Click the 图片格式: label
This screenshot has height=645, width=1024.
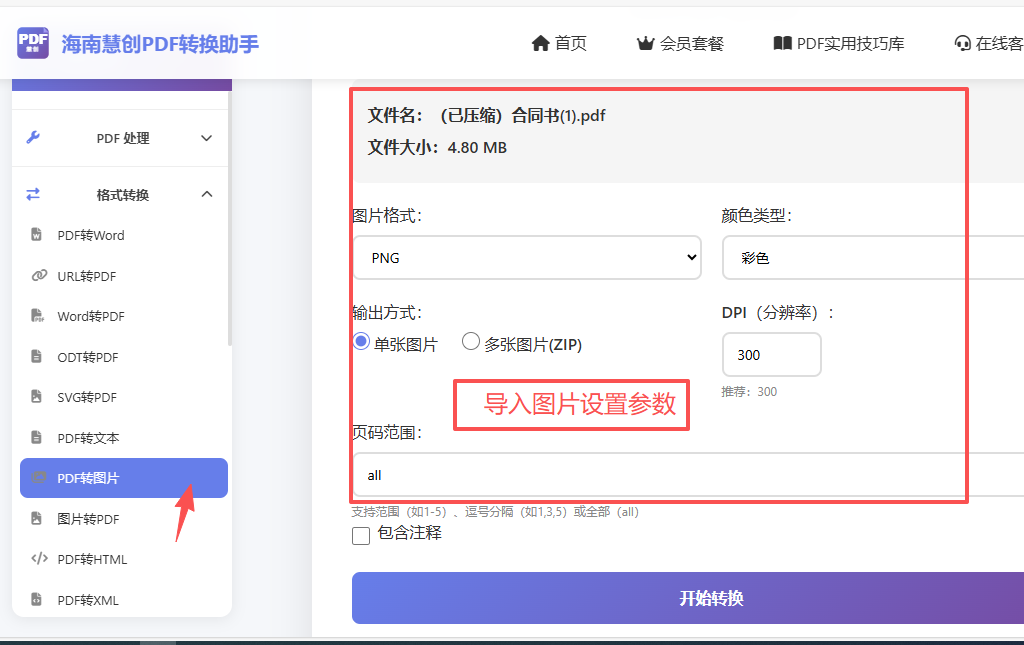click(387, 215)
